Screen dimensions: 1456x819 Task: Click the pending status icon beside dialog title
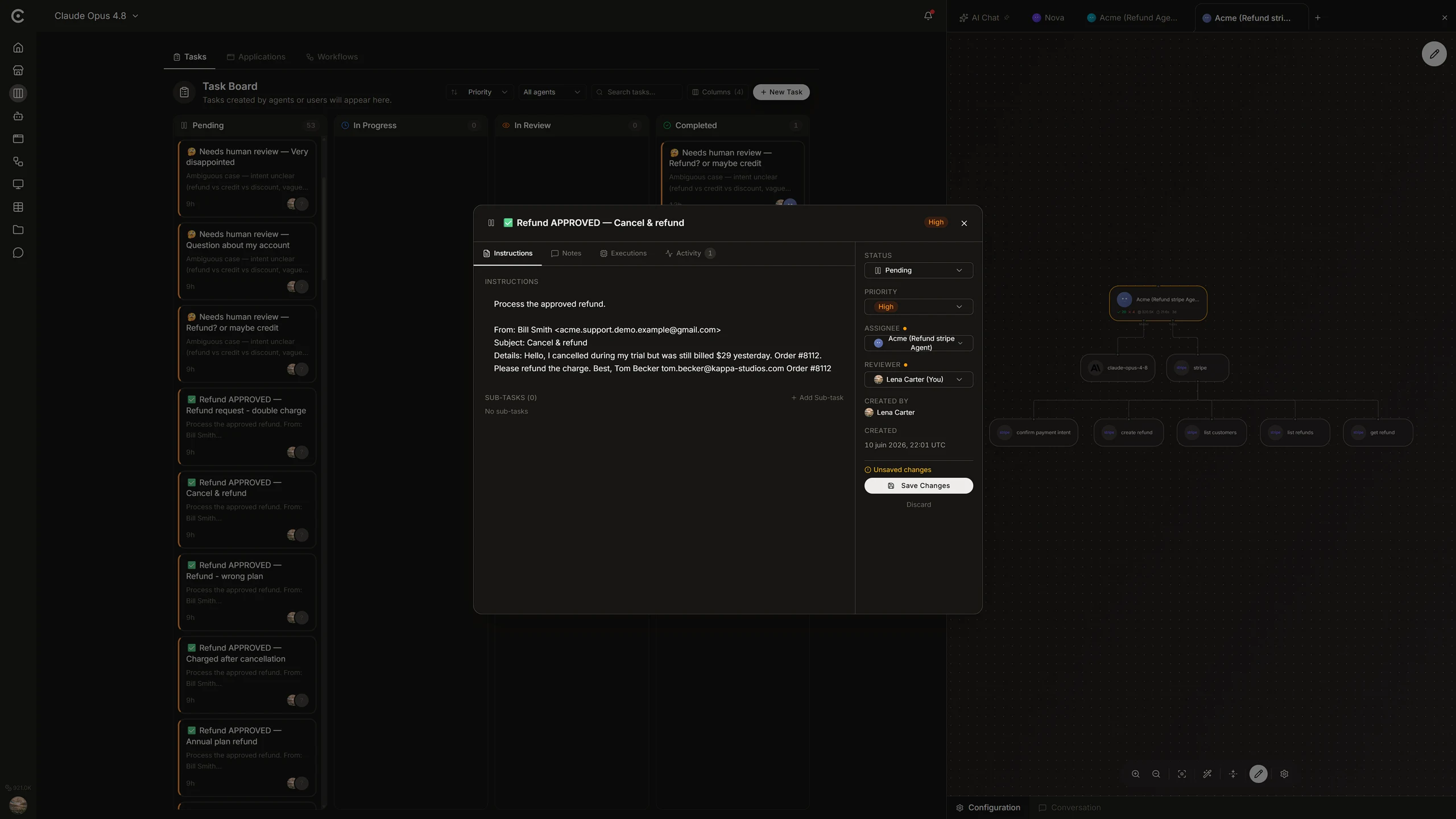[491, 223]
